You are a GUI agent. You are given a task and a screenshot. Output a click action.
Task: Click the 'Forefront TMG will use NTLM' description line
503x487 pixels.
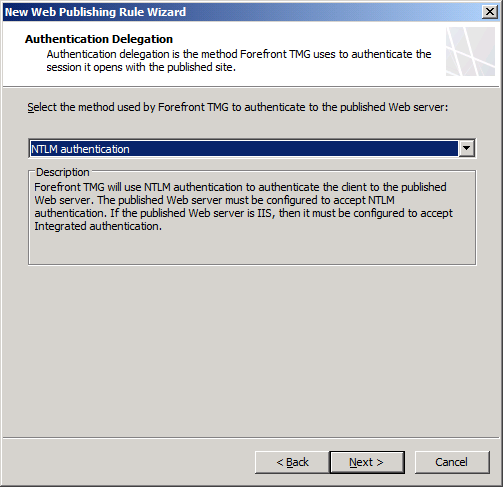pyautogui.click(x=240, y=187)
